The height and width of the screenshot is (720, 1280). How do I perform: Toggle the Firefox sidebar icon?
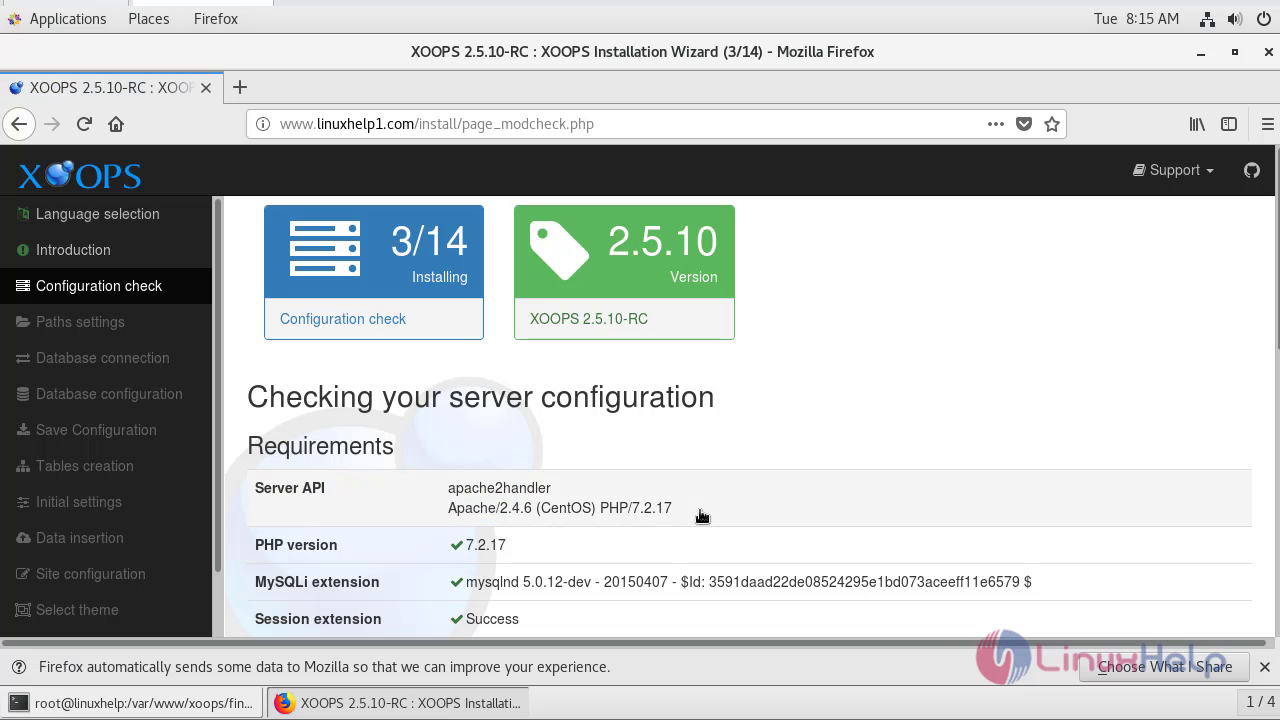pyautogui.click(x=1229, y=124)
